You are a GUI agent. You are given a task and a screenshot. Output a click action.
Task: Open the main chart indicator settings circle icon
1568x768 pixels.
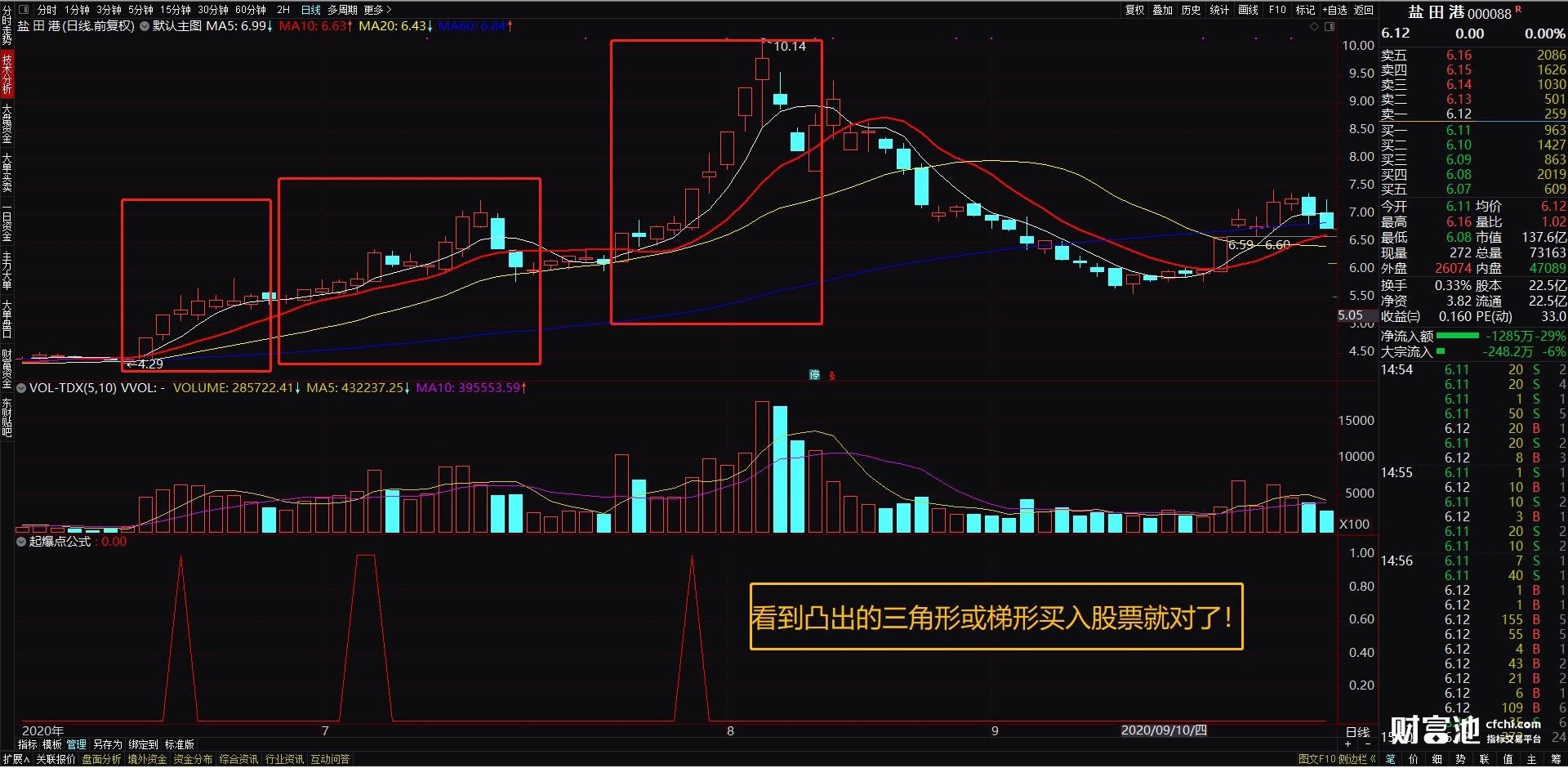[145, 26]
